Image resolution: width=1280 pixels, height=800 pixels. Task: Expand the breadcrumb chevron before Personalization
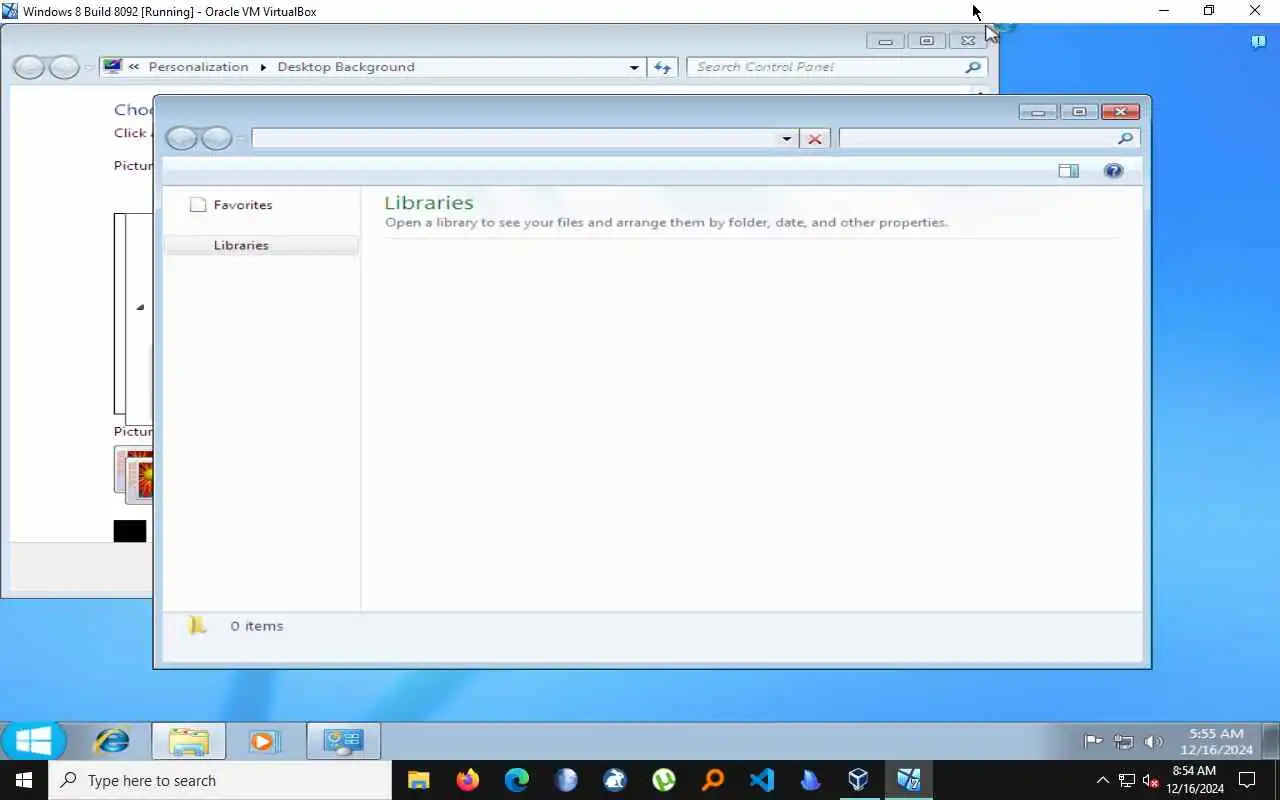134,67
